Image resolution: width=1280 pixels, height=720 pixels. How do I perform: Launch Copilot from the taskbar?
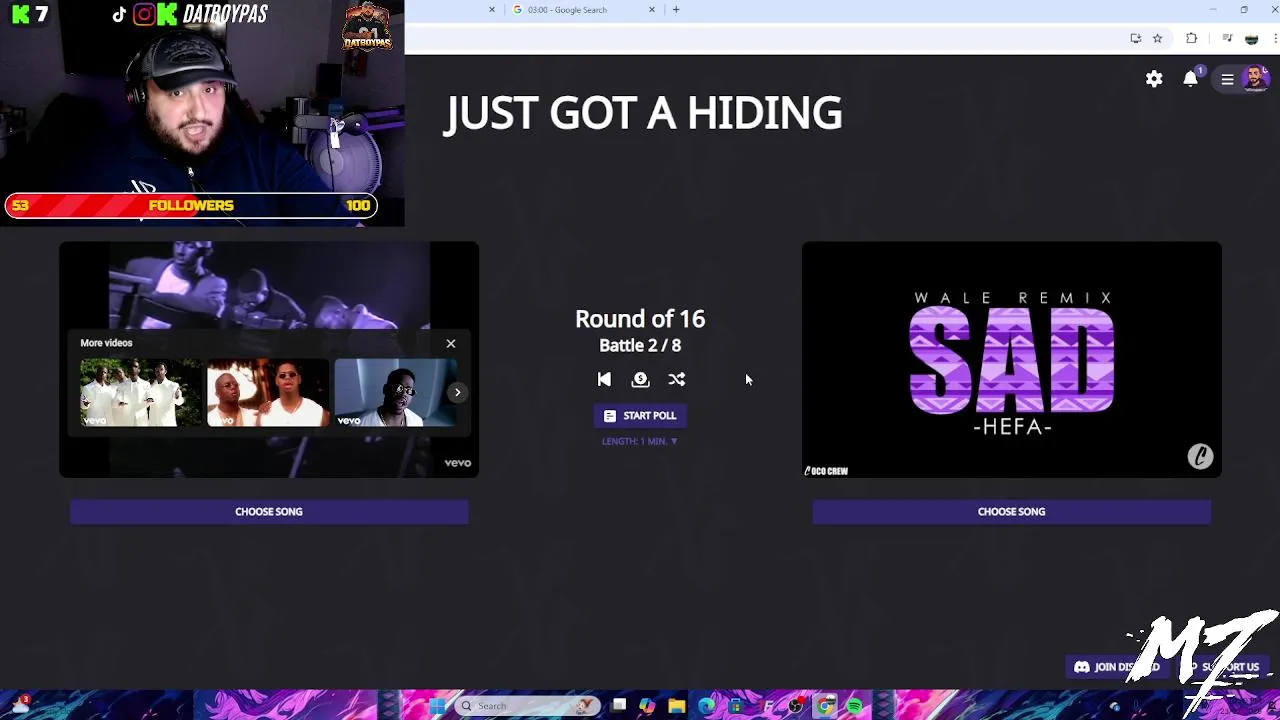pos(647,706)
